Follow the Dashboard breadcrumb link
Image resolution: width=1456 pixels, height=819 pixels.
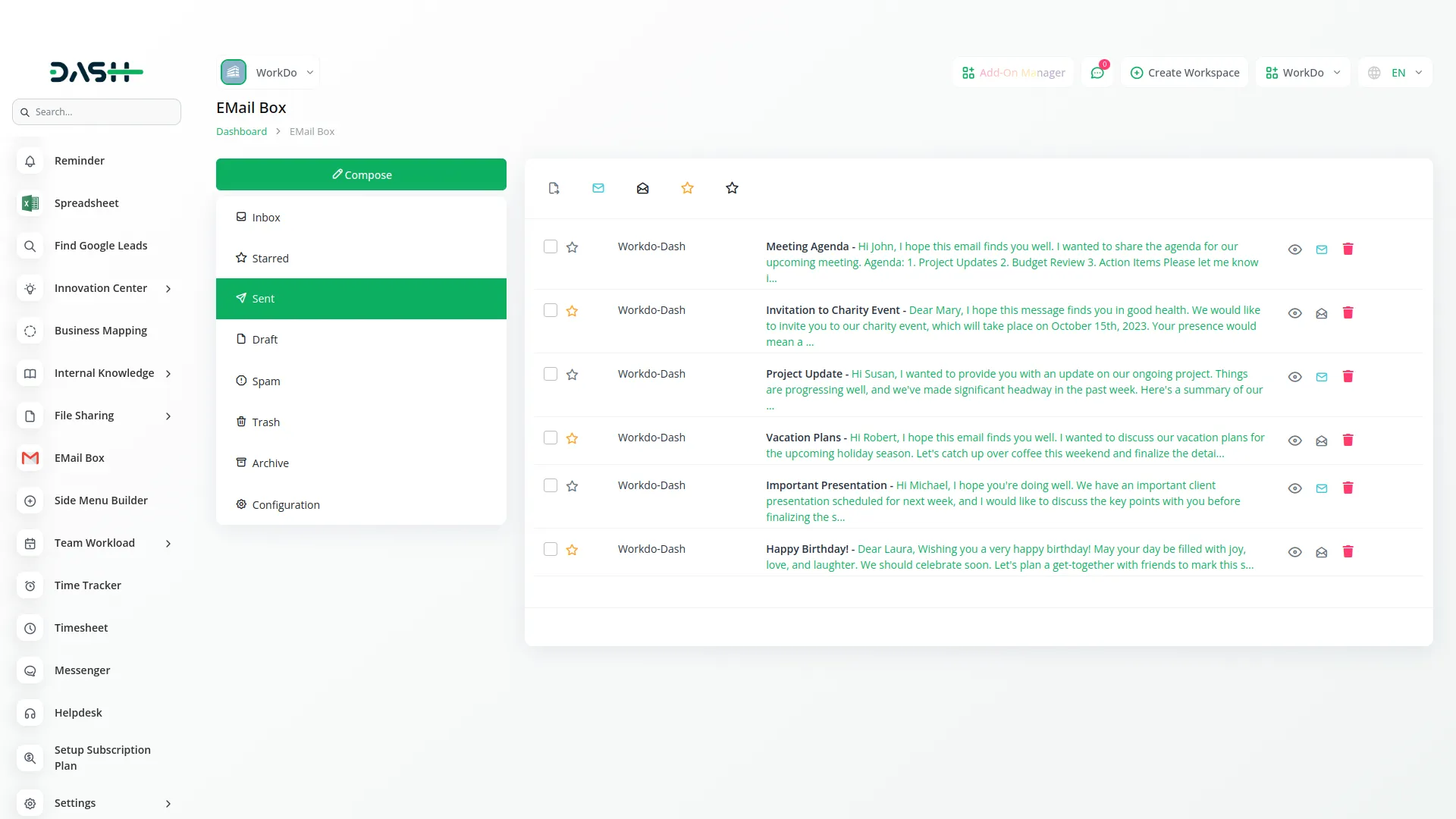pyautogui.click(x=240, y=130)
